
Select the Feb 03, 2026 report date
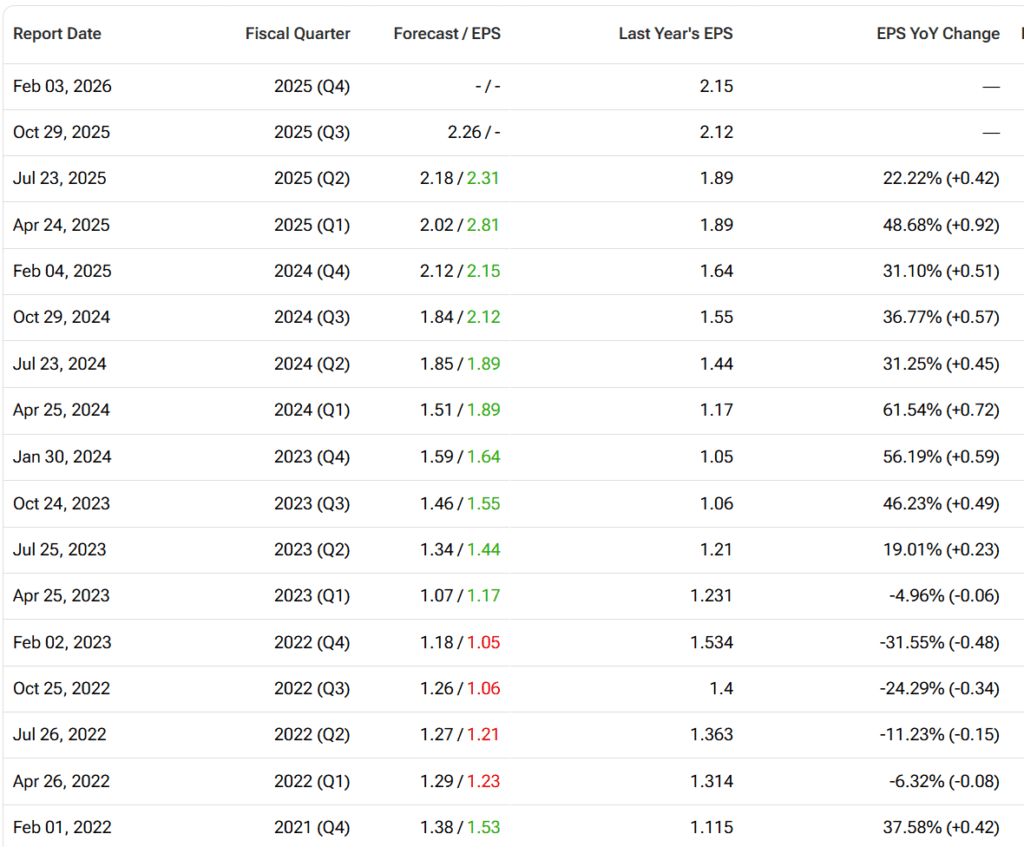pyautogui.click(x=62, y=87)
